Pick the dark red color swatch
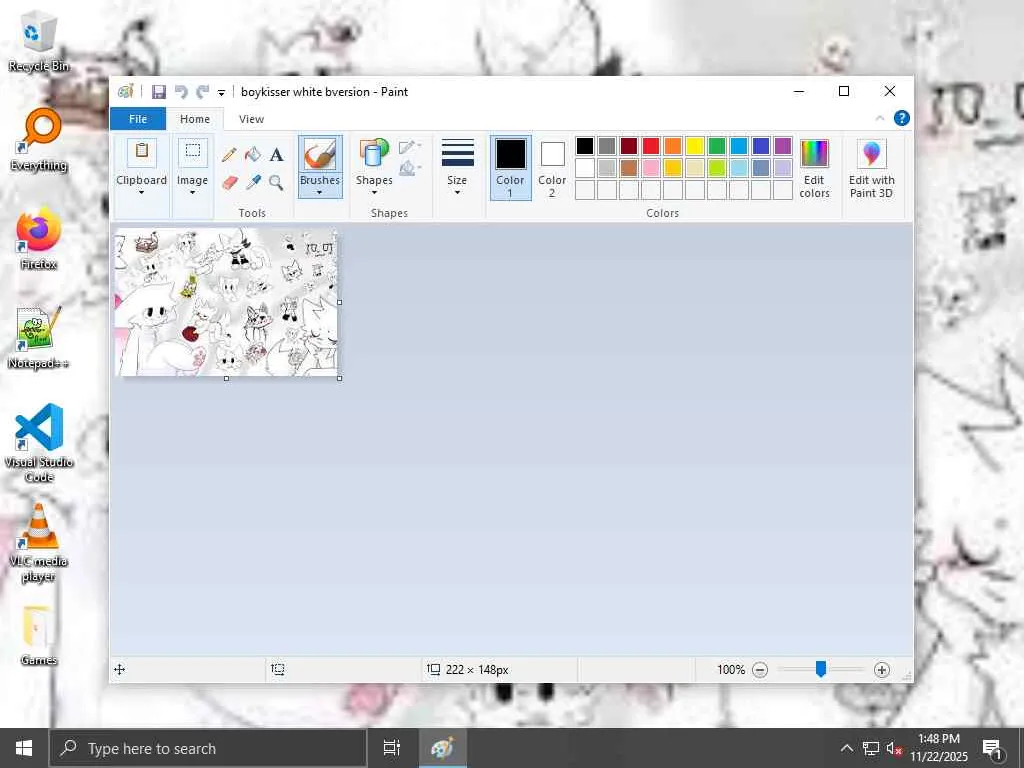The height and width of the screenshot is (768, 1024). (x=629, y=146)
